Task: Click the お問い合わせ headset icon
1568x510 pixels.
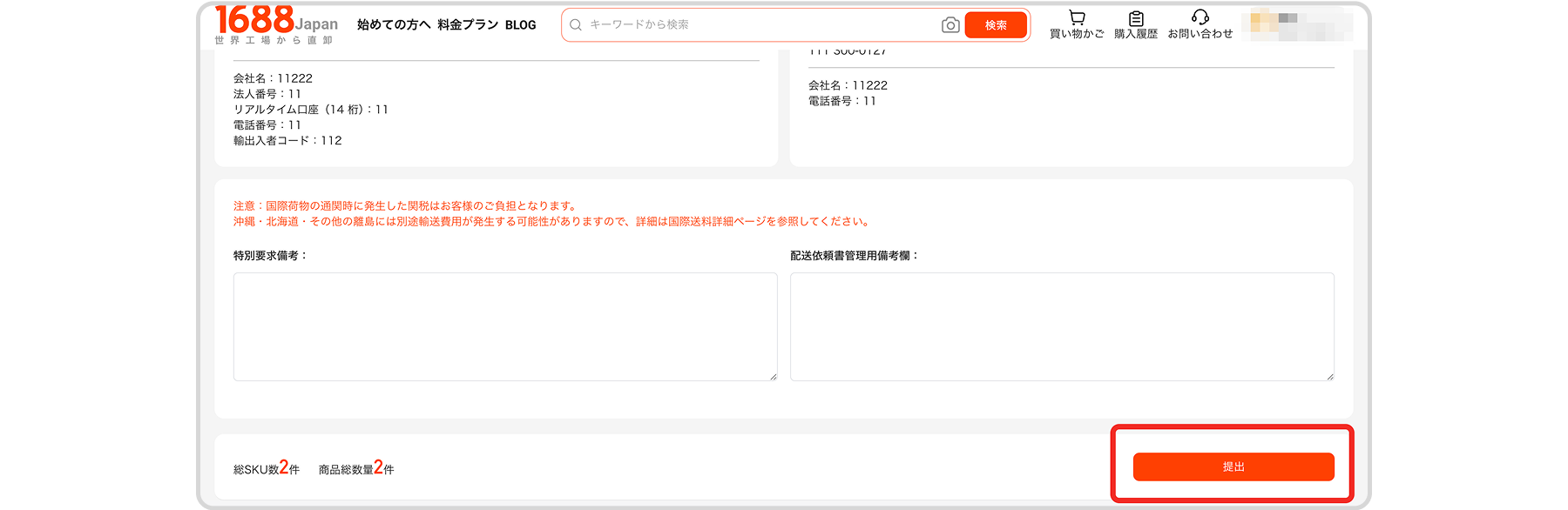Action: (x=1200, y=17)
